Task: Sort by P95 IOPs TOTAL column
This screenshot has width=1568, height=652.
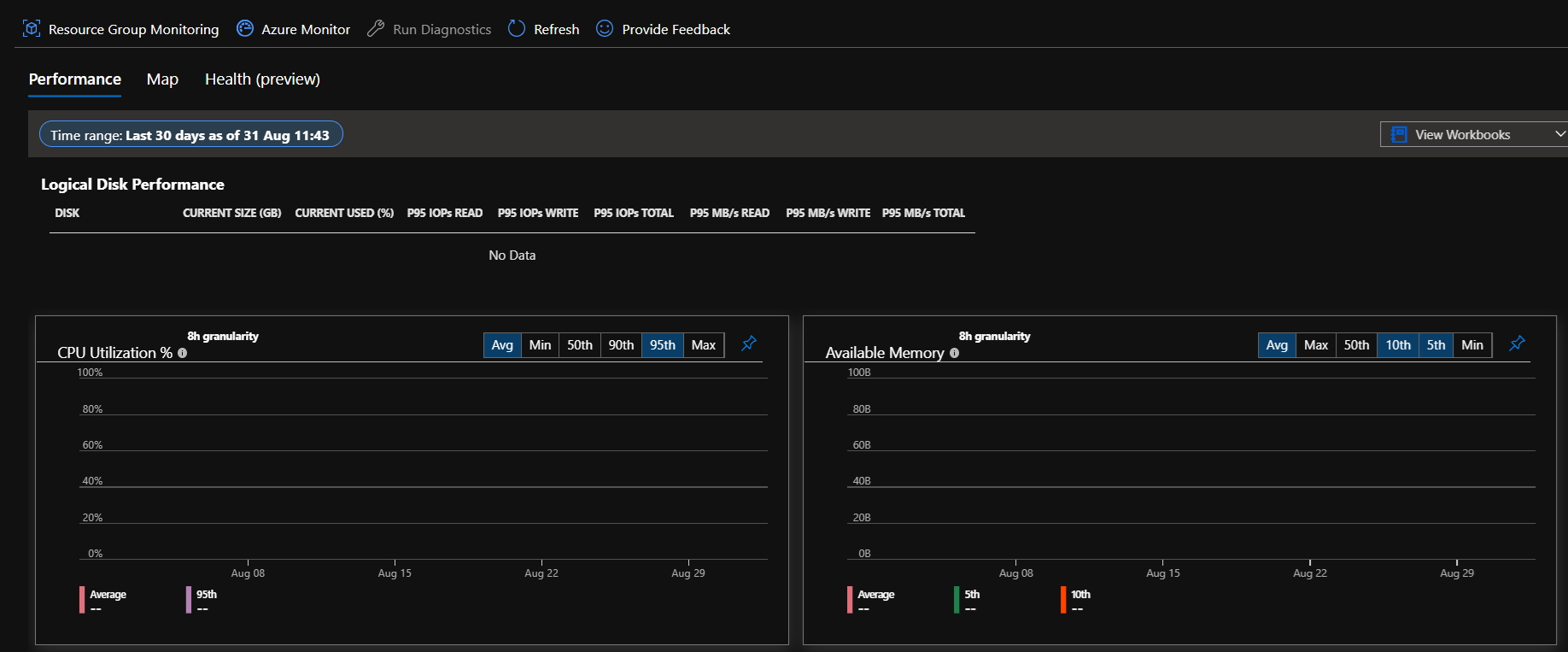Action: click(x=634, y=213)
